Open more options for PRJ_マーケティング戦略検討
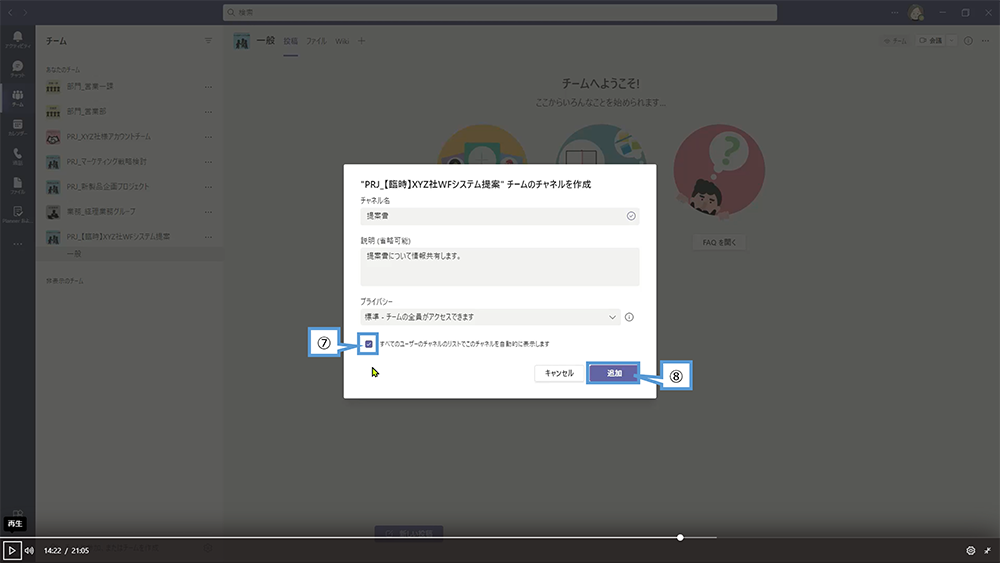 point(208,162)
